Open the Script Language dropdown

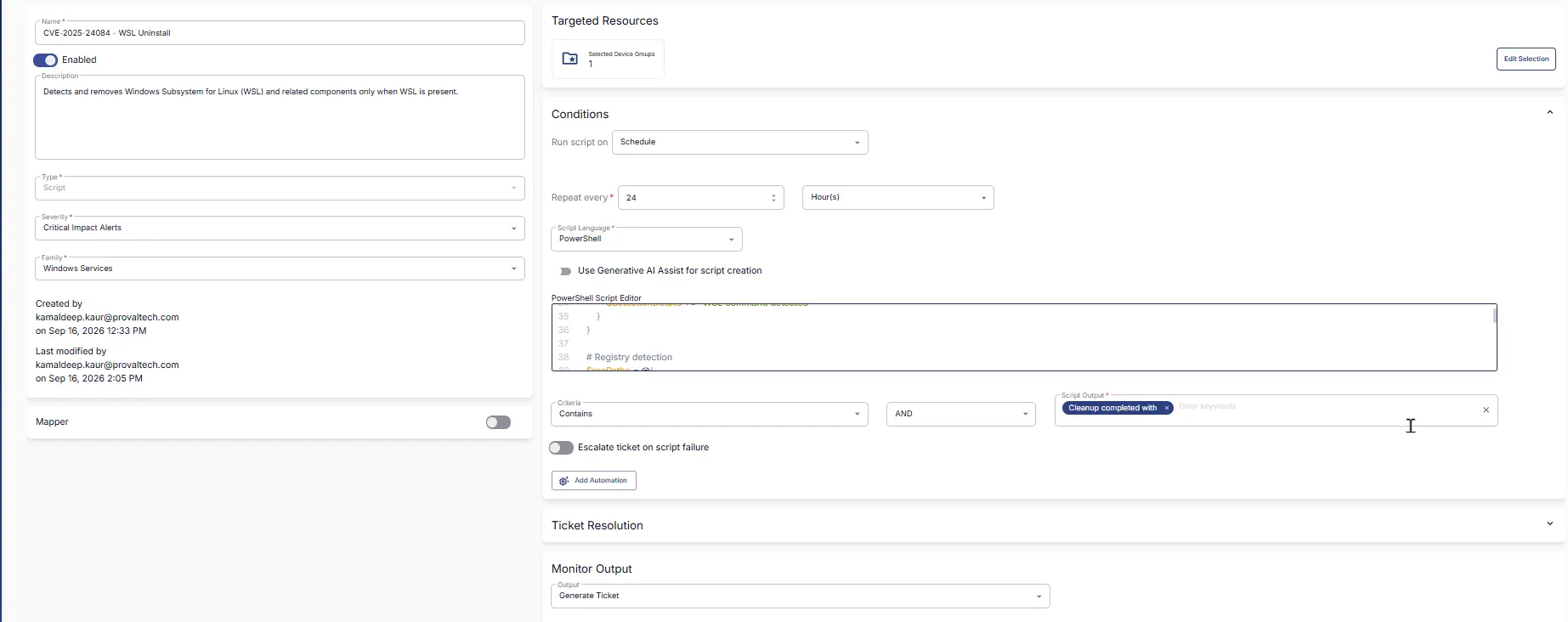point(646,239)
